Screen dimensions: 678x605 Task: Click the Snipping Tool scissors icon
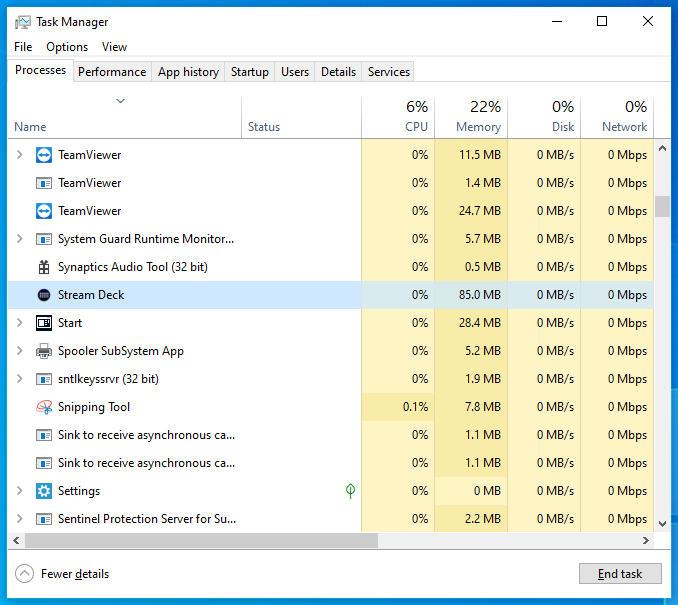(x=44, y=407)
